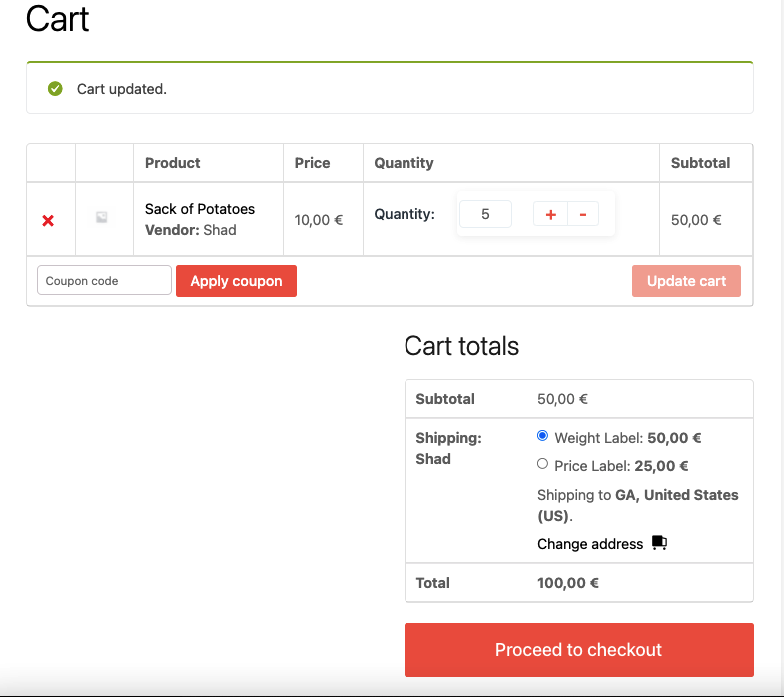784x697 pixels.
Task: Apply the coupon code
Action: tap(236, 281)
